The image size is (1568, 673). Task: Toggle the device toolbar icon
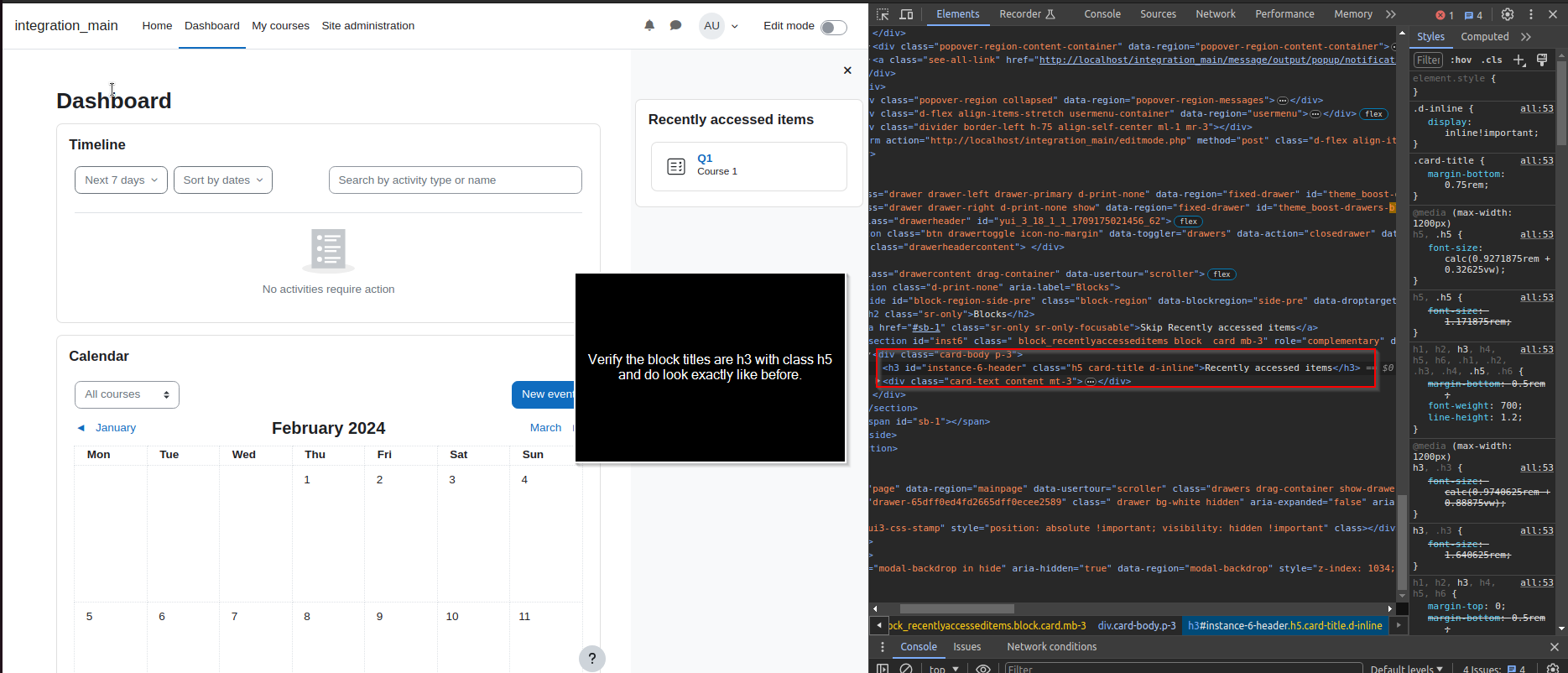tap(906, 14)
